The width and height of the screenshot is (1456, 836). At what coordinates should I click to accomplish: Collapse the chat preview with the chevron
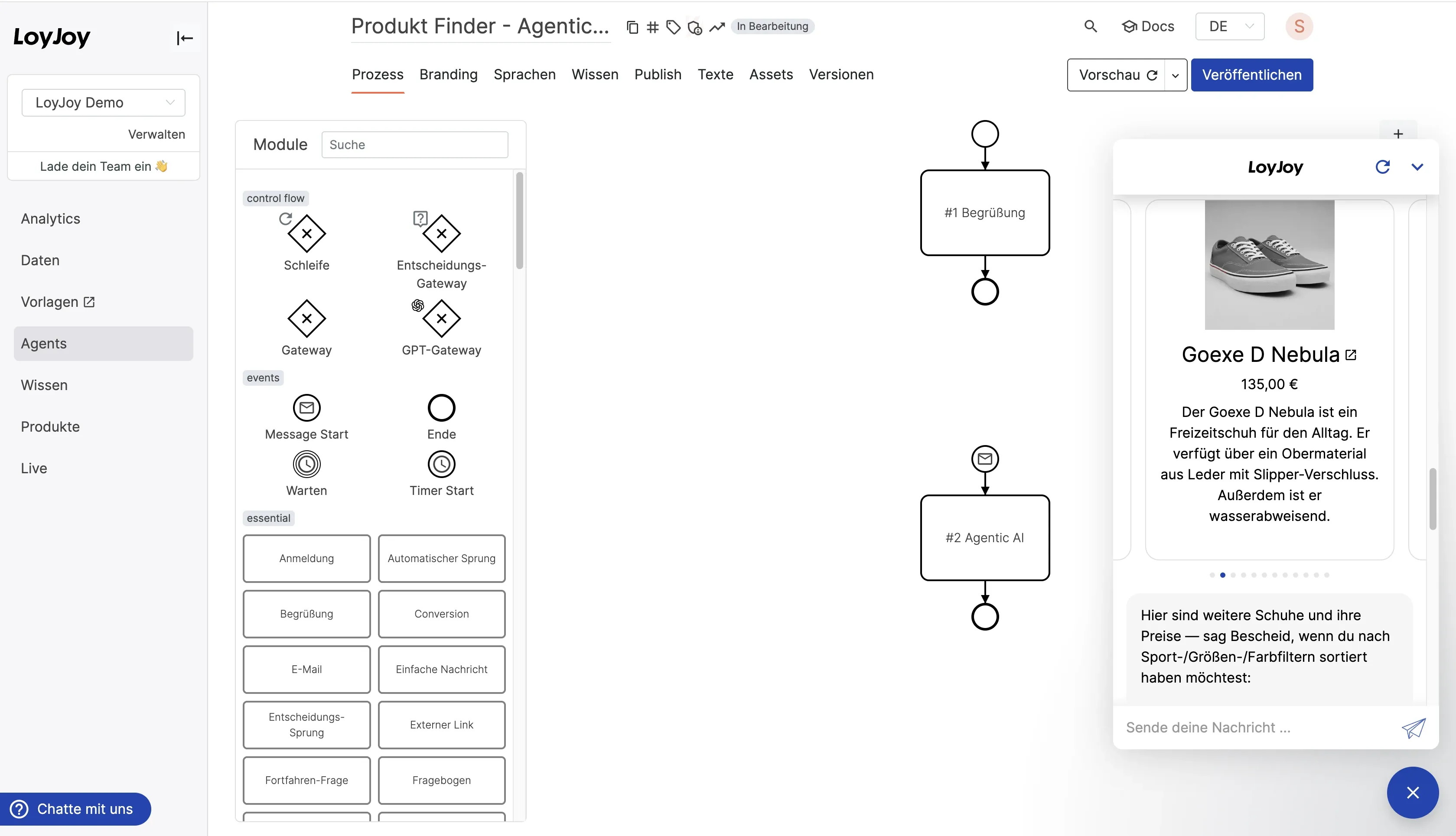[1418, 167]
